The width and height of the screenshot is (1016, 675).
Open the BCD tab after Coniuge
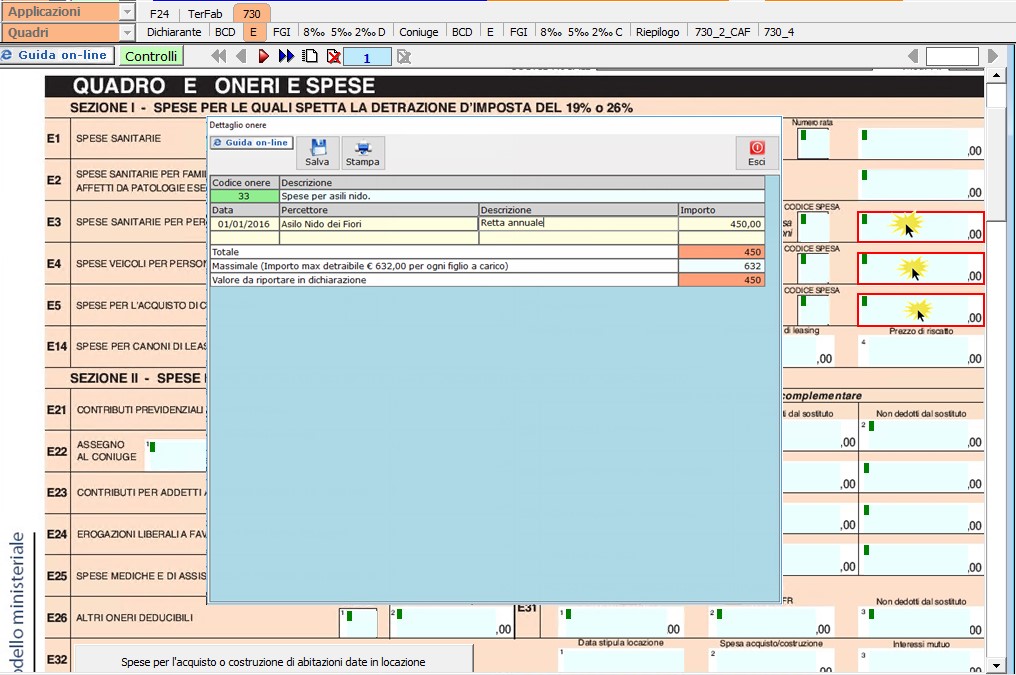(x=462, y=32)
